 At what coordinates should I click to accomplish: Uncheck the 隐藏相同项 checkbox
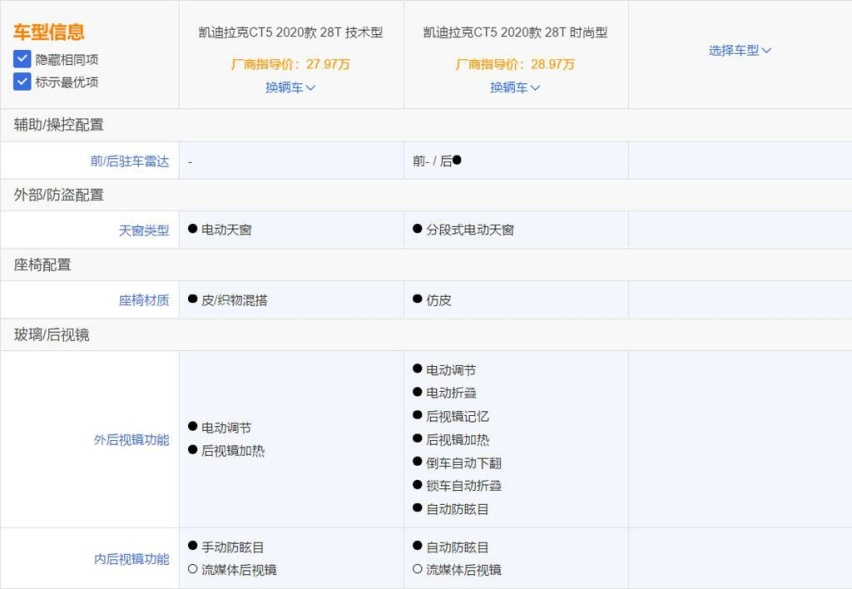pyautogui.click(x=22, y=59)
